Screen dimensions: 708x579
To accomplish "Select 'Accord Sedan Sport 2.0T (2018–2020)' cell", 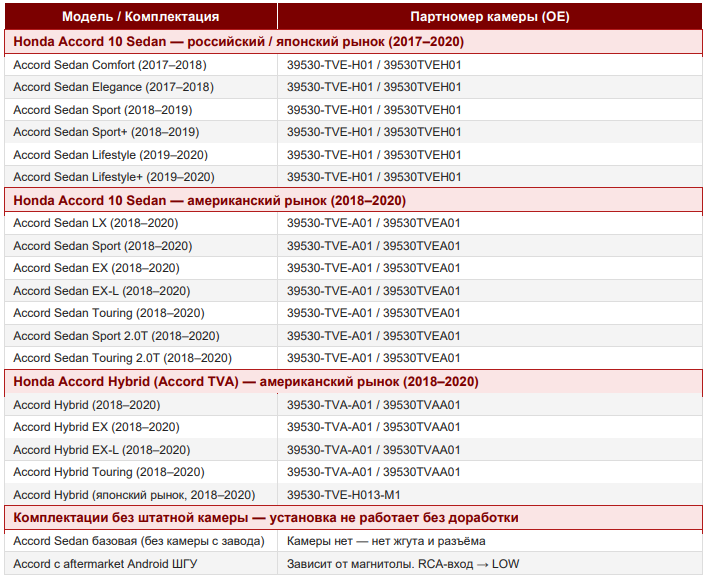I will pyautogui.click(x=140, y=336).
